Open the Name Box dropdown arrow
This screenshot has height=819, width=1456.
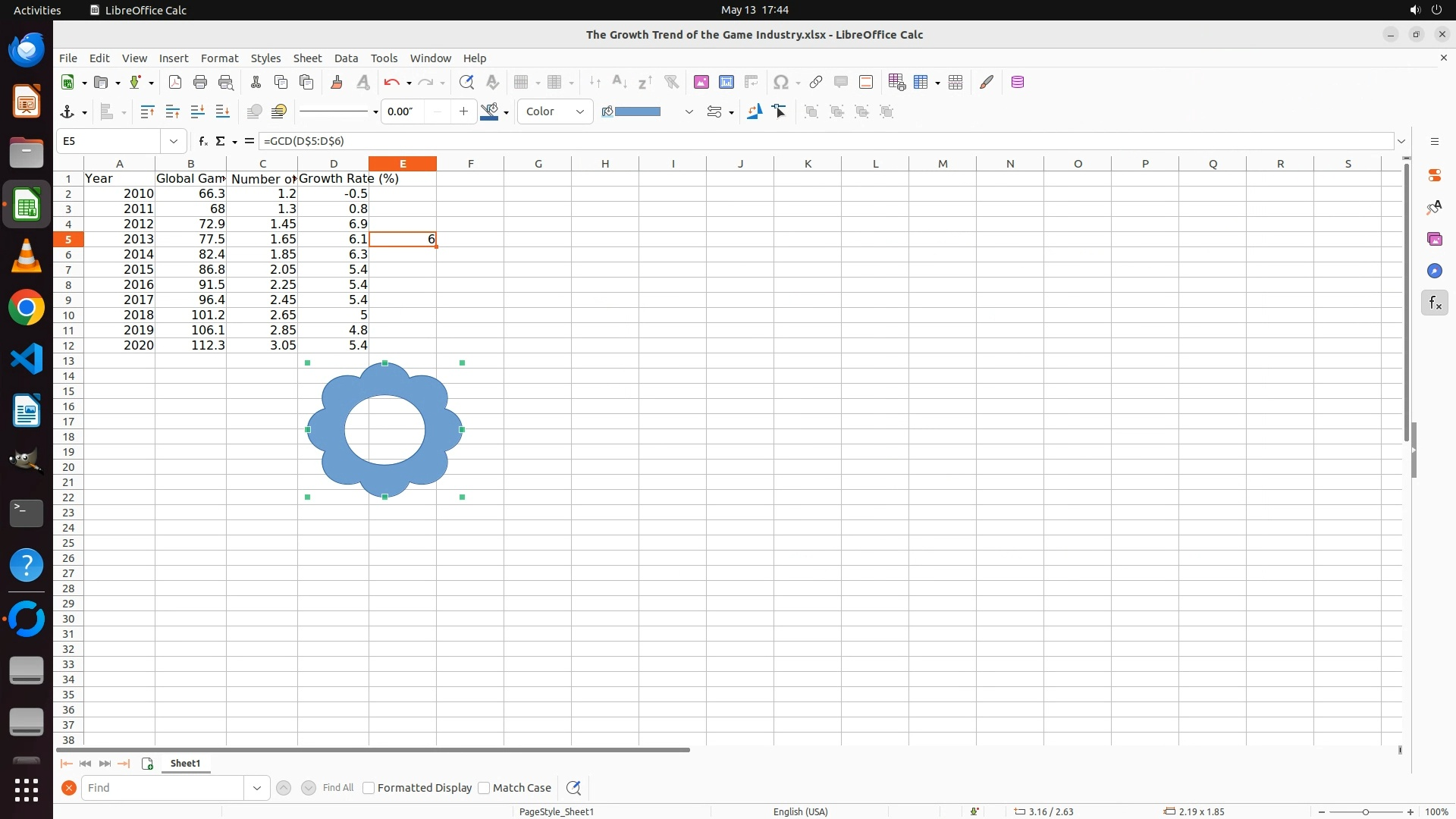pyautogui.click(x=174, y=141)
